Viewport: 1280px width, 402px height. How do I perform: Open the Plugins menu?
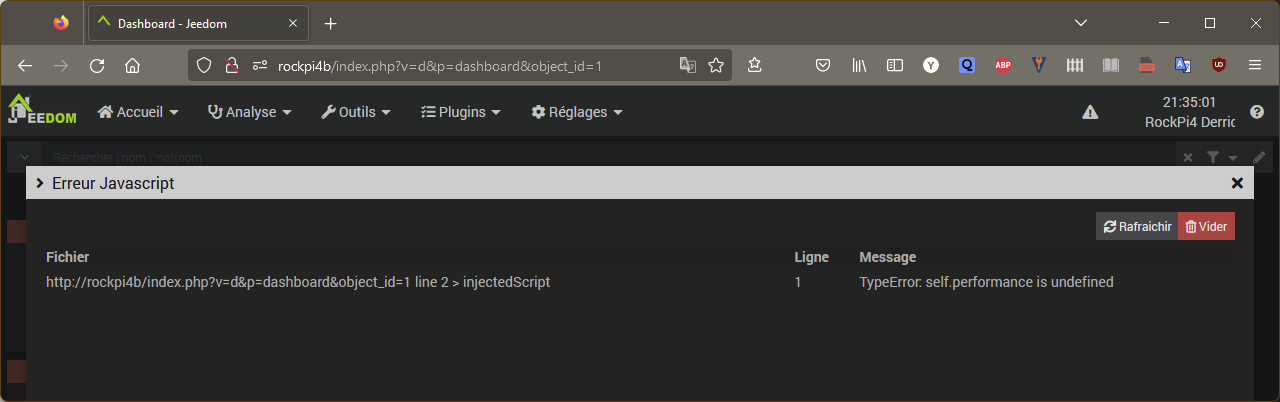pyautogui.click(x=460, y=112)
